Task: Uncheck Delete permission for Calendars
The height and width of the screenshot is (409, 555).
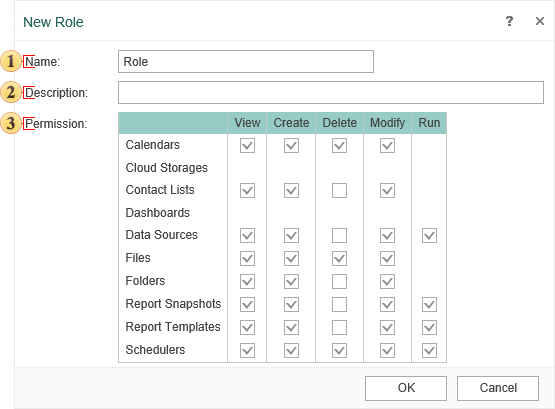Action: [339, 145]
